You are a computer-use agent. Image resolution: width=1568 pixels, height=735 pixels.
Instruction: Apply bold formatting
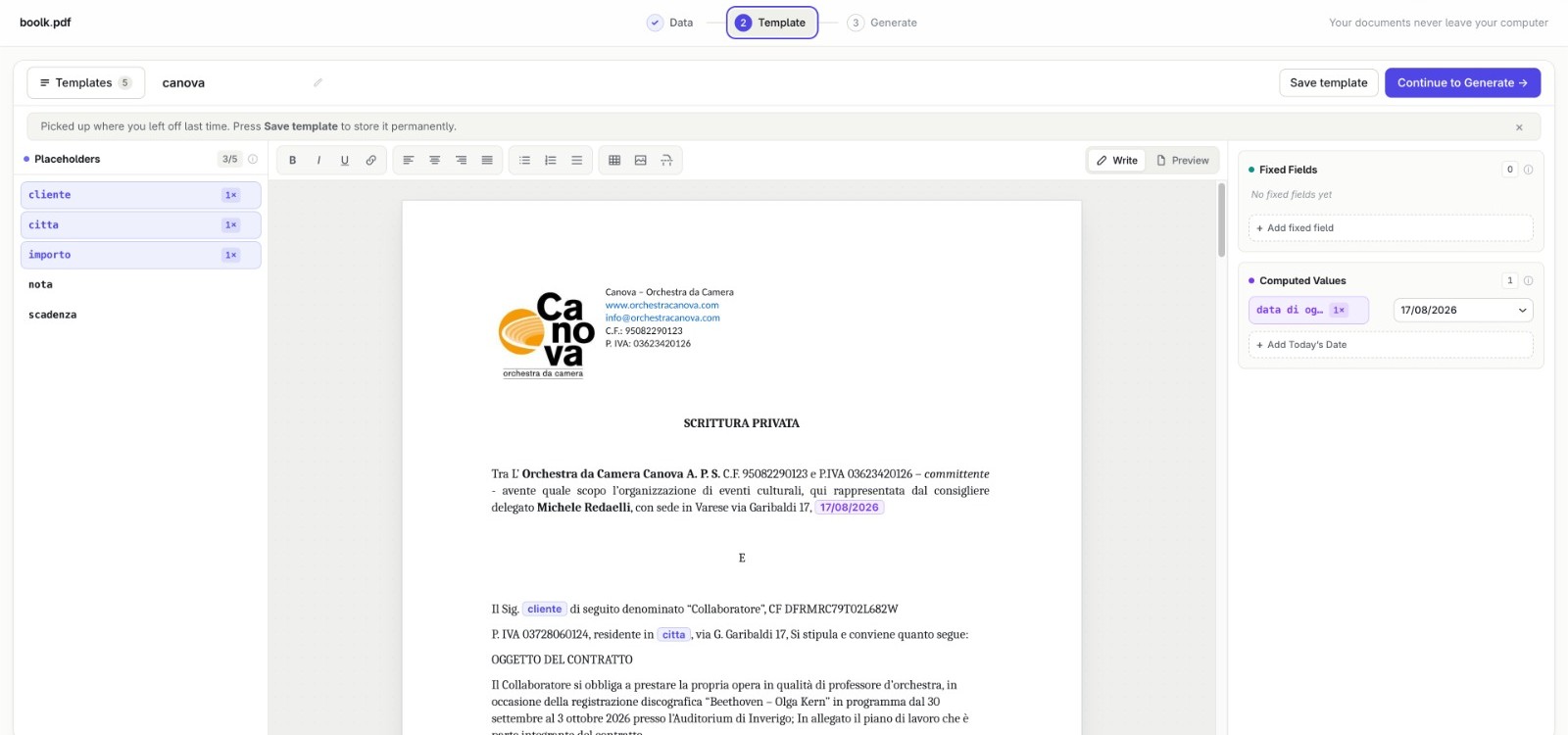[292, 161]
